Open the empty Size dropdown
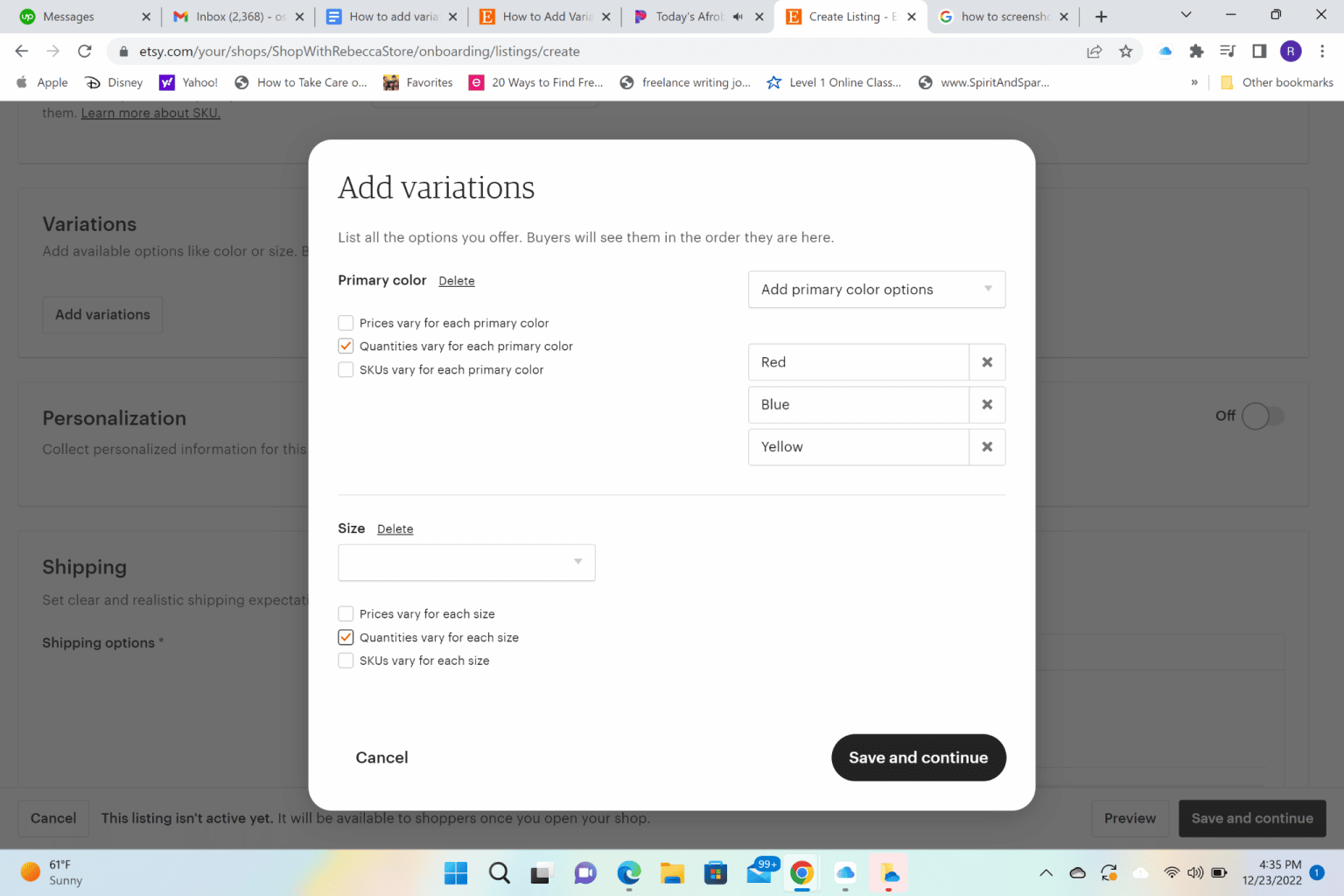Image resolution: width=1344 pixels, height=896 pixels. point(466,563)
